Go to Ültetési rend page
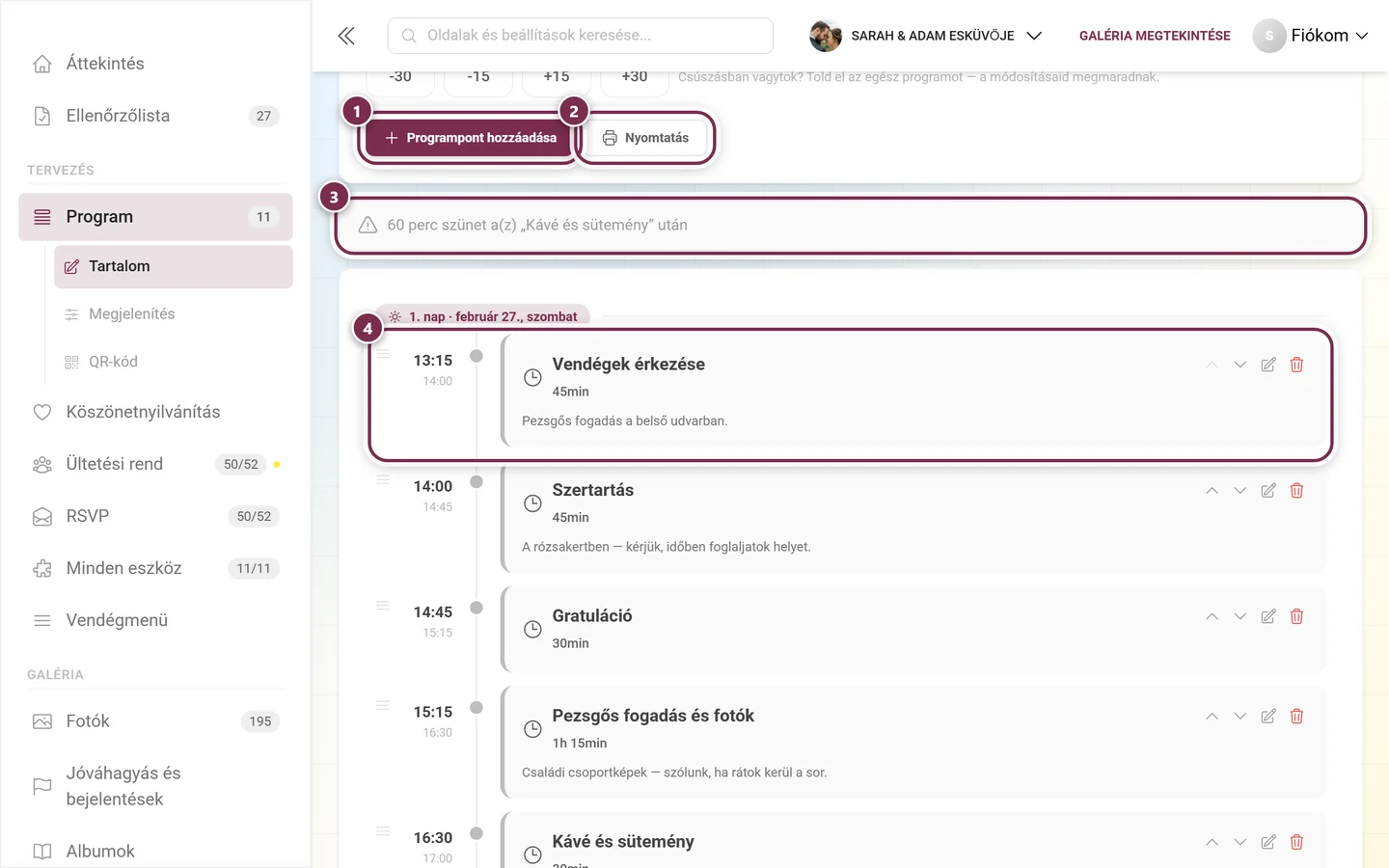The image size is (1389, 868). pyautogui.click(x=155, y=464)
